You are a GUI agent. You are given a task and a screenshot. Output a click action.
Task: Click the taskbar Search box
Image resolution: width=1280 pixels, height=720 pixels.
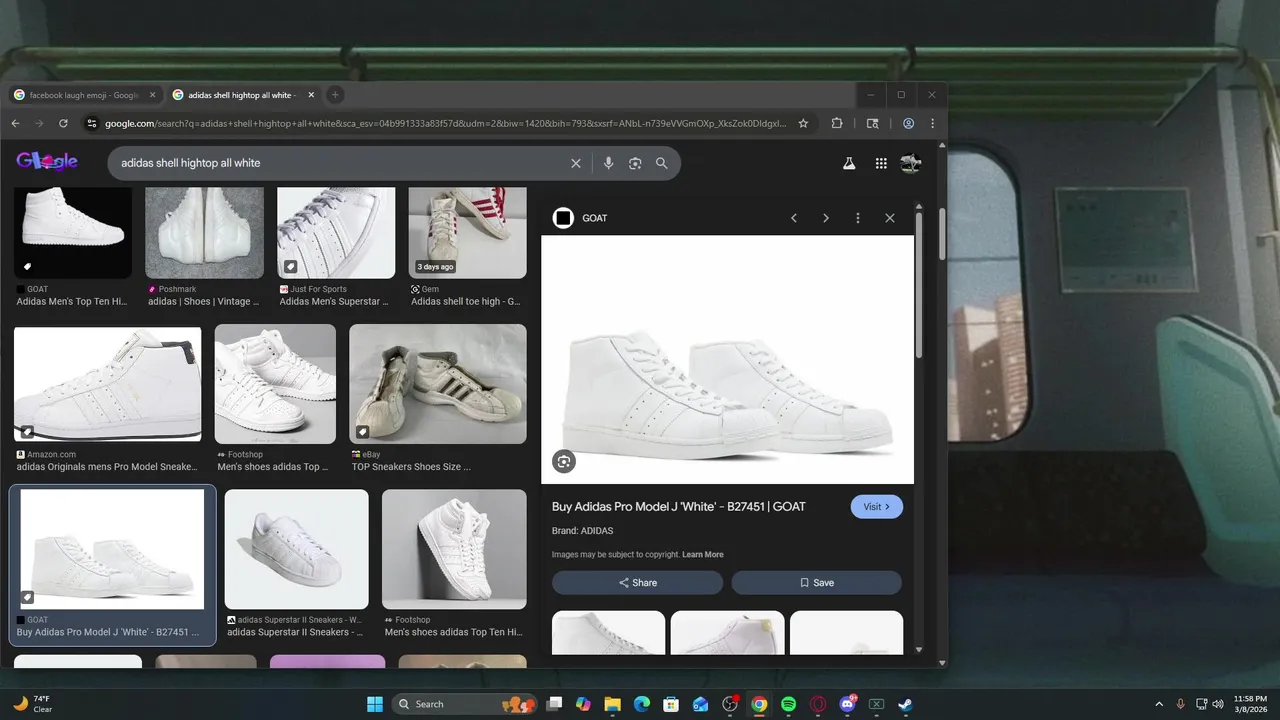tap(464, 704)
